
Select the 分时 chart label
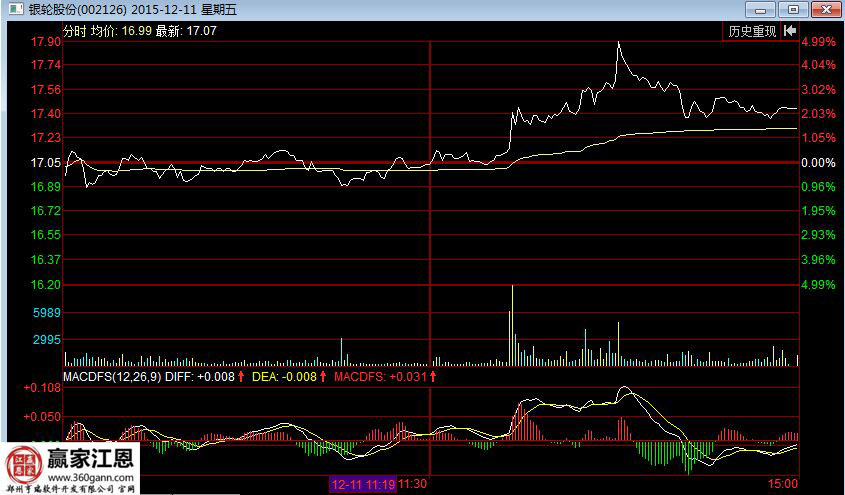pos(75,31)
